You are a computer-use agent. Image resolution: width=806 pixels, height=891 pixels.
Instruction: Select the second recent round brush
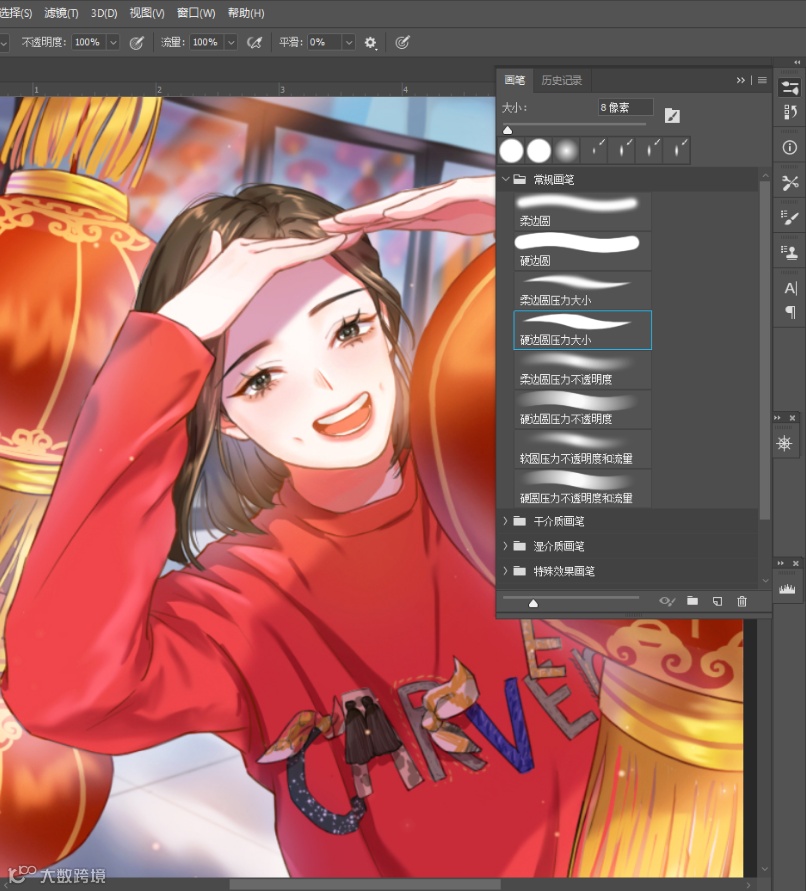click(539, 151)
